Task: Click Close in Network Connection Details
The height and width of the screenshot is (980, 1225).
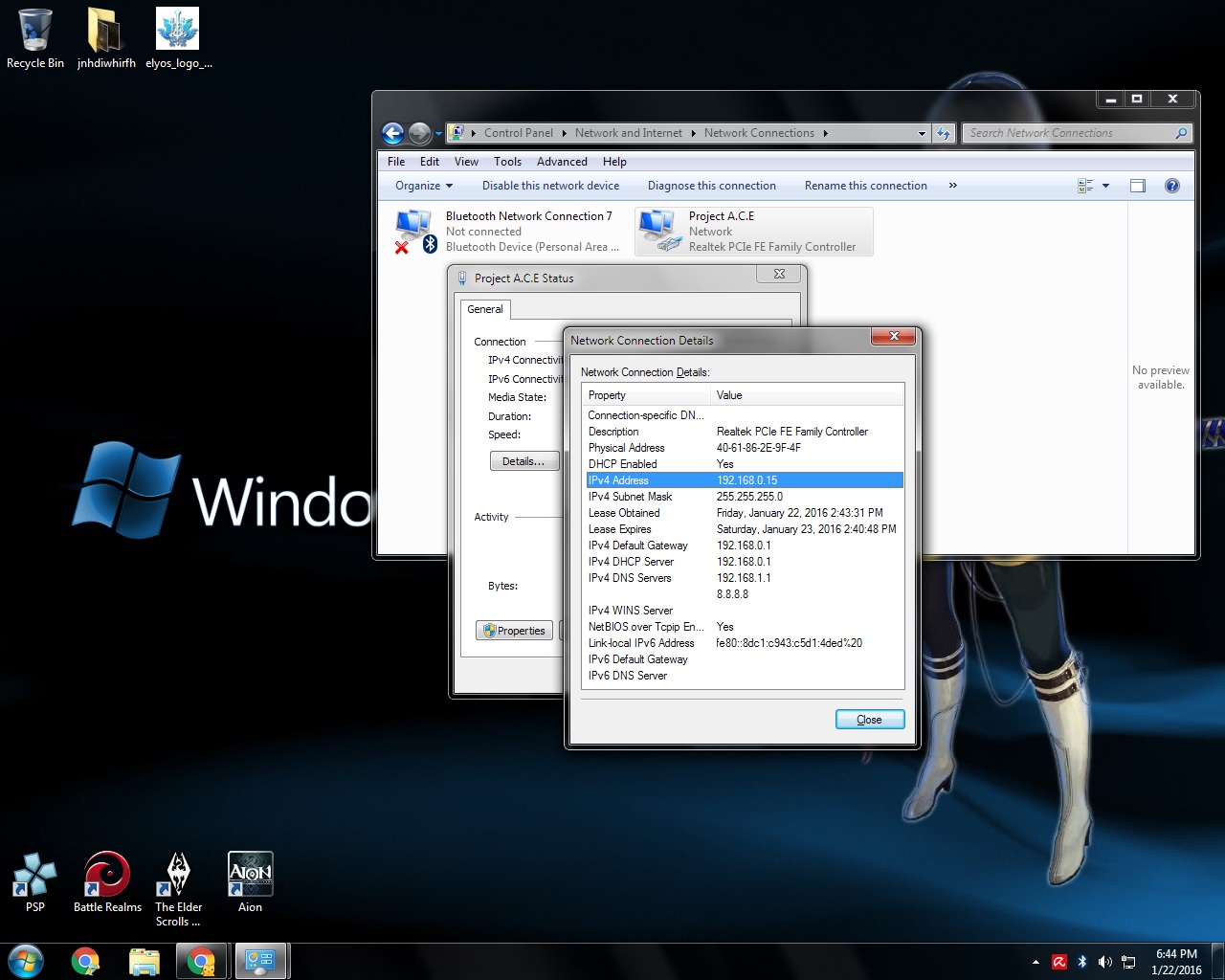Action: click(x=869, y=720)
